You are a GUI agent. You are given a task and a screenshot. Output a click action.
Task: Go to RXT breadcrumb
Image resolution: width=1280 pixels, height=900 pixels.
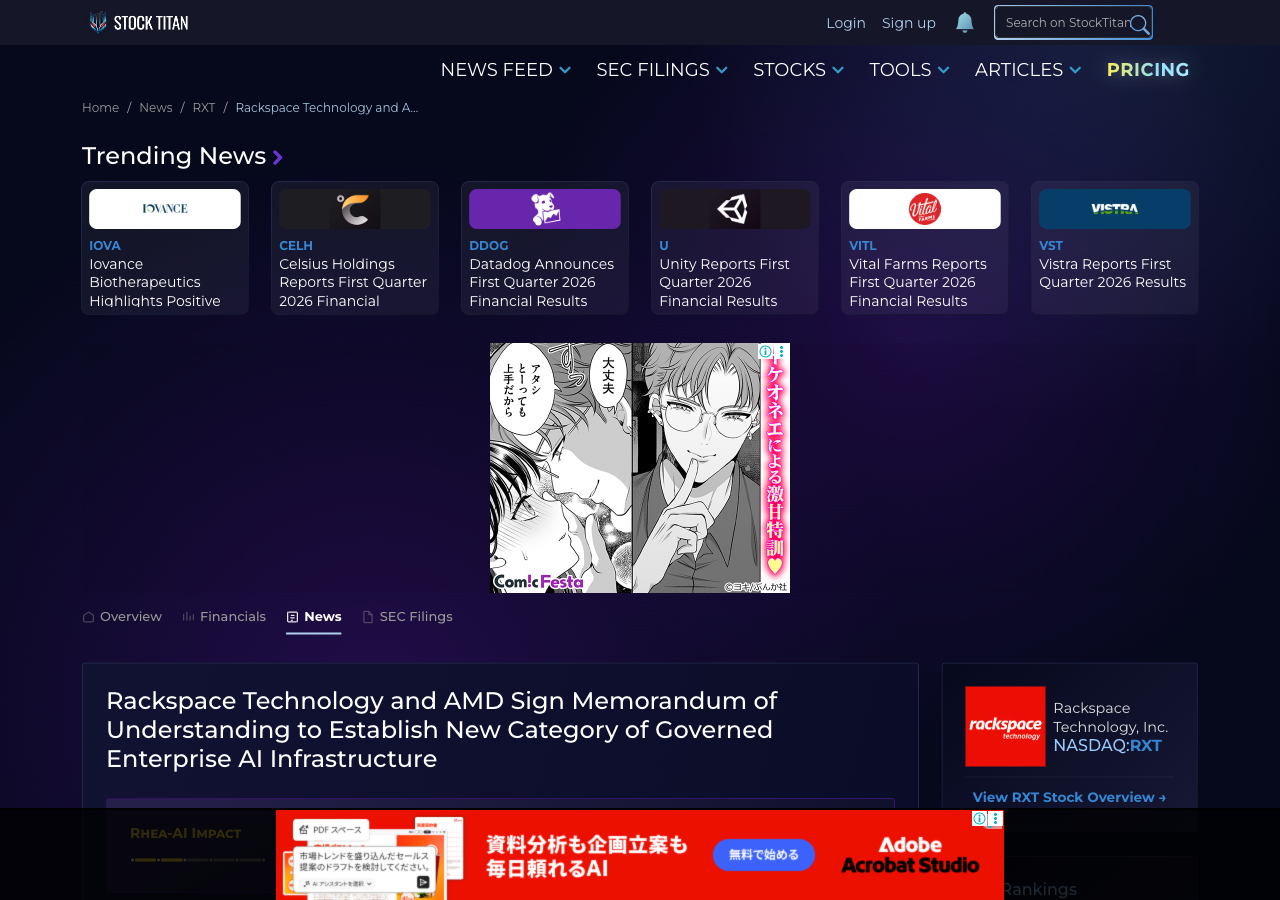[204, 108]
